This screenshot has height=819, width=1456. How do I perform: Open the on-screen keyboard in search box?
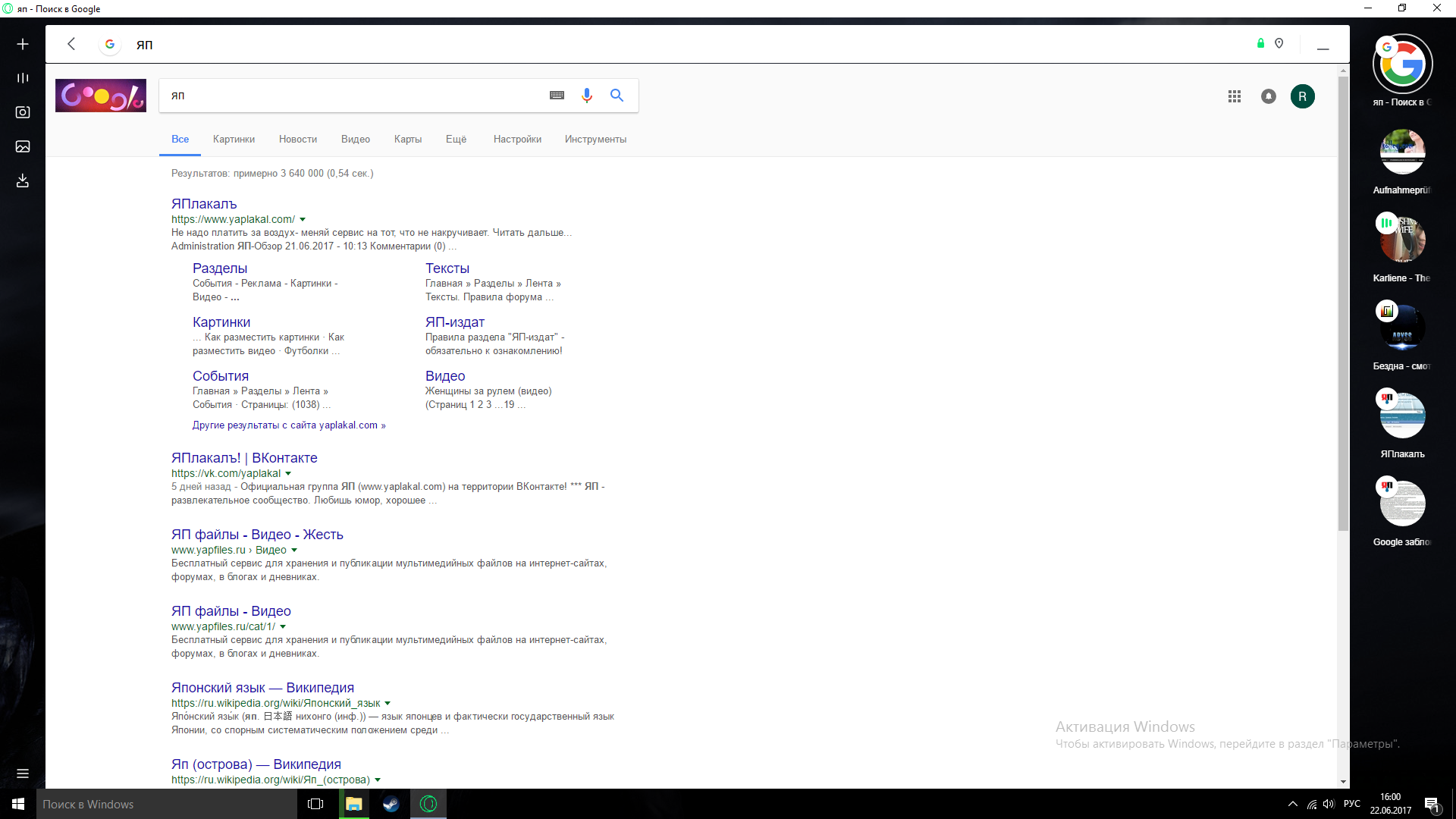(x=557, y=96)
